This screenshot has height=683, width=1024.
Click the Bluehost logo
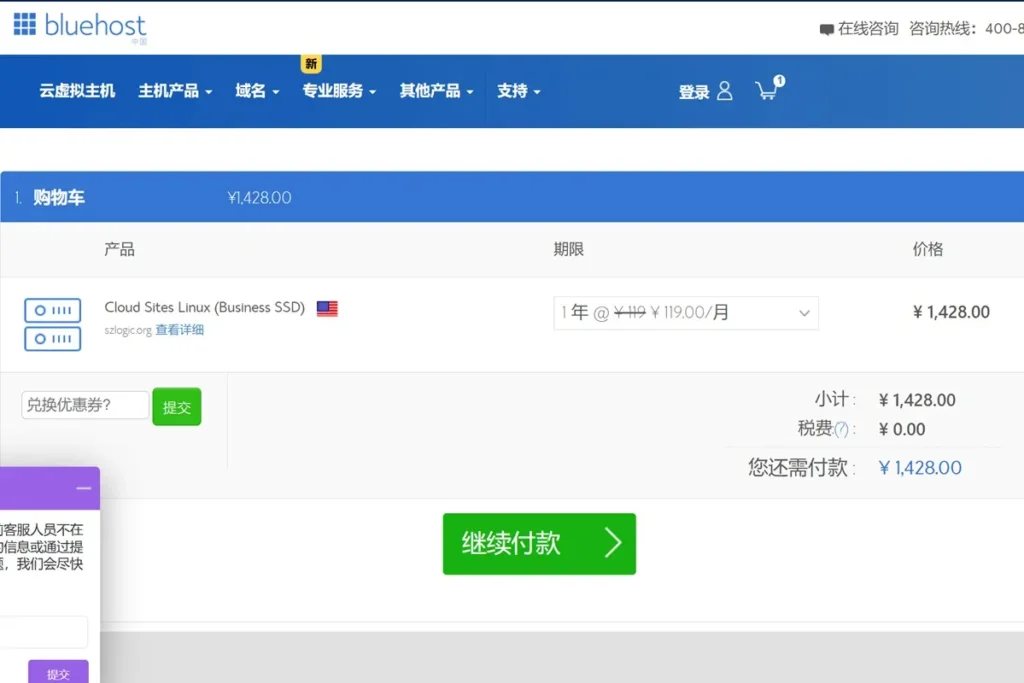click(80, 25)
